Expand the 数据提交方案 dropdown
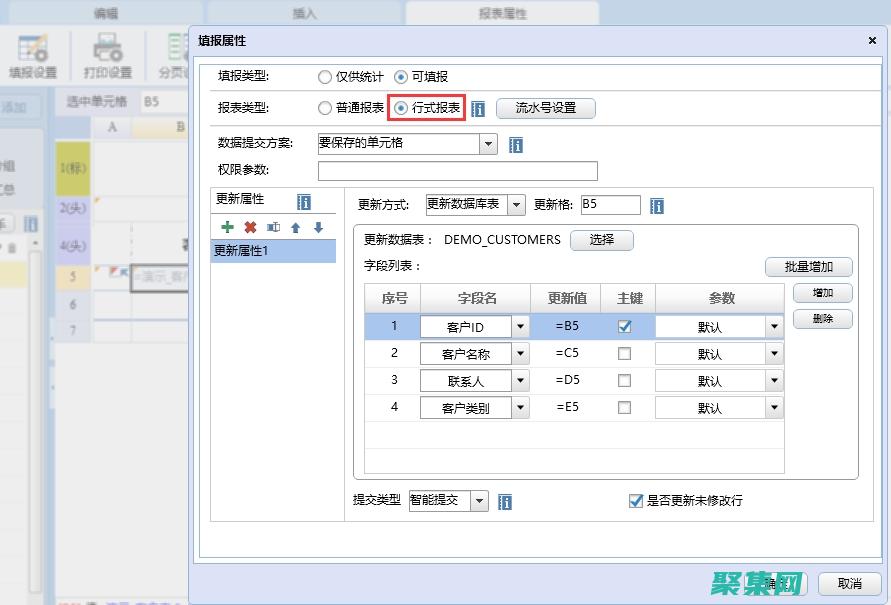Screen dimensions: 891x605 tap(488, 143)
